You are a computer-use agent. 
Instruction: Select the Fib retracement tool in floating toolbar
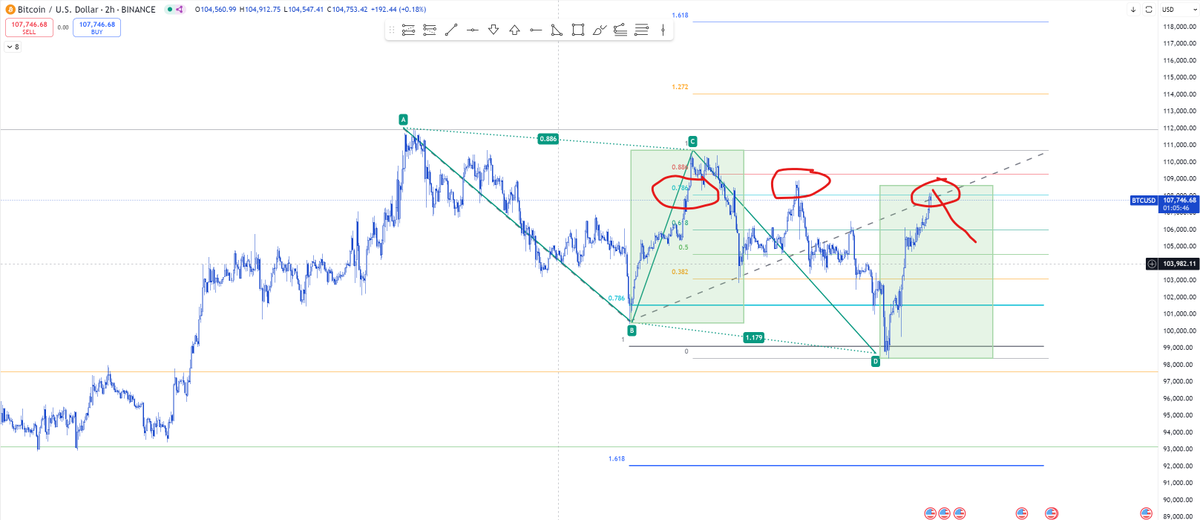click(x=408, y=30)
